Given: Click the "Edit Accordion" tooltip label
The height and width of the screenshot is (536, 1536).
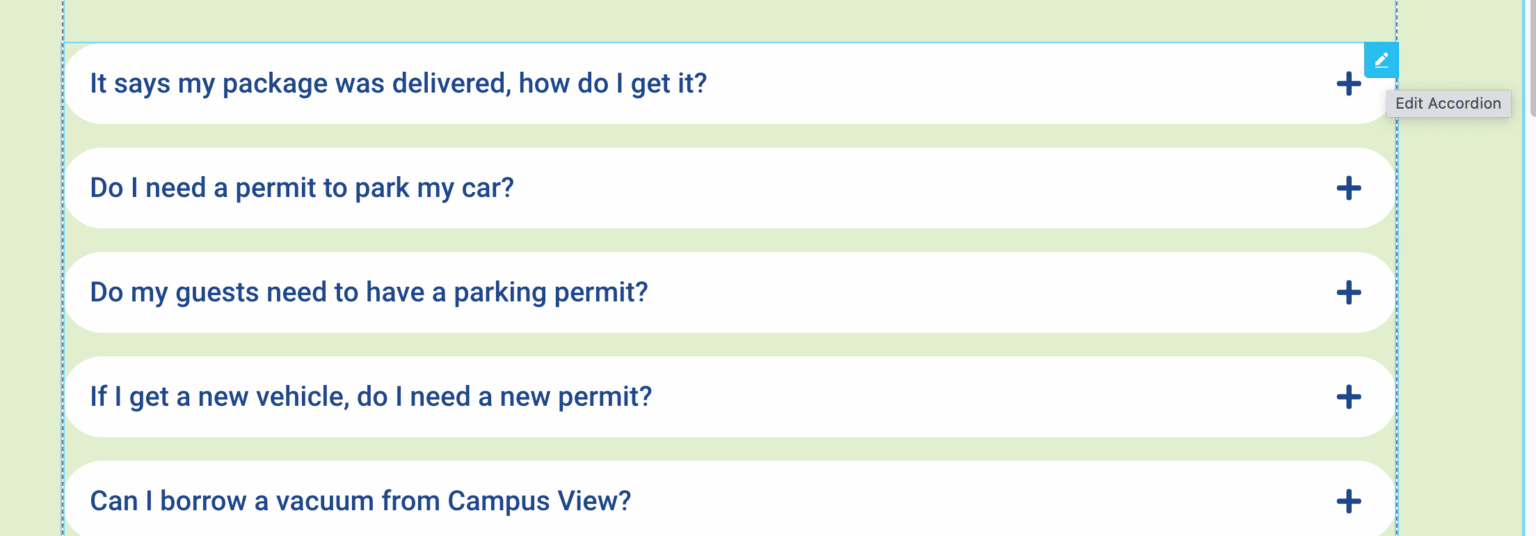Looking at the screenshot, I should coord(1448,103).
